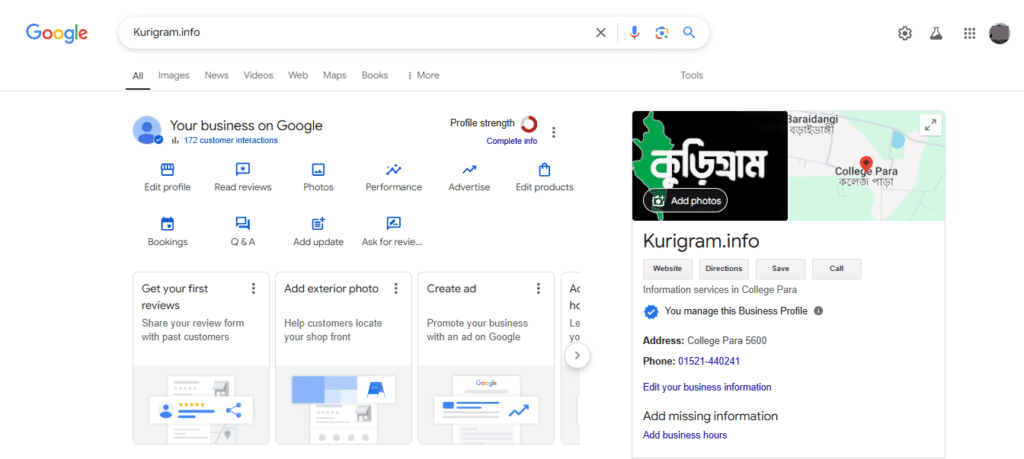Expand the More search filters menu
The height and width of the screenshot is (459, 1024).
tap(423, 75)
